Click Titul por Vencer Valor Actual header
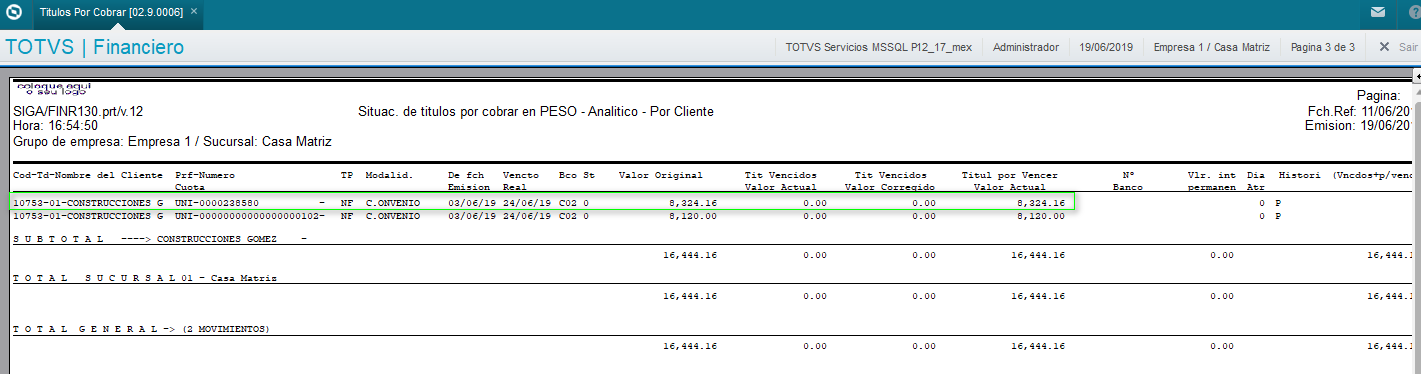 coord(1009,181)
